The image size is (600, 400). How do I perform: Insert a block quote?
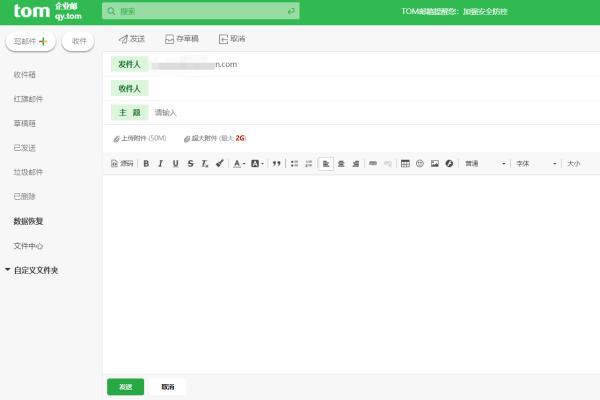[276, 164]
